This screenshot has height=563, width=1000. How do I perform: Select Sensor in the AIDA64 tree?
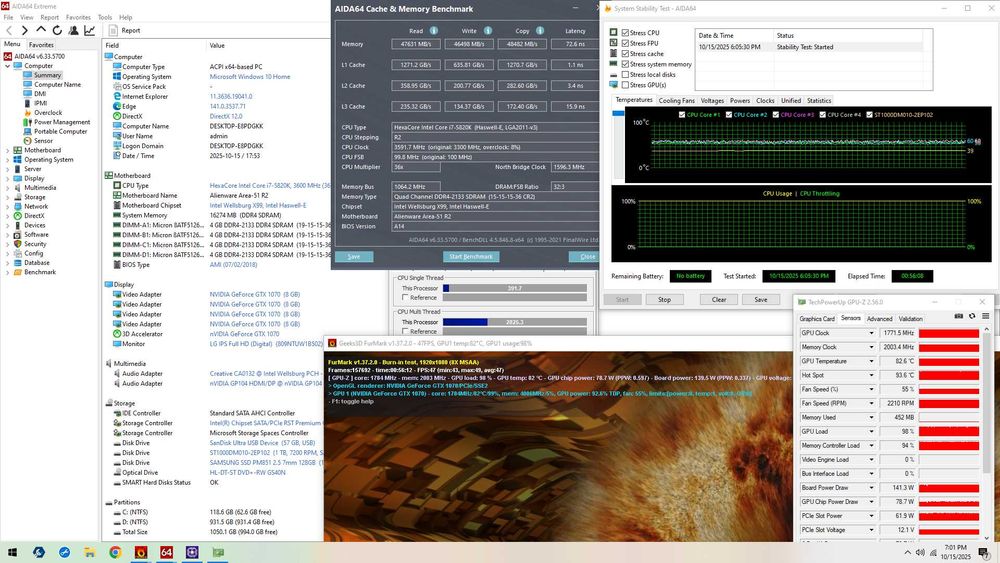(x=43, y=141)
